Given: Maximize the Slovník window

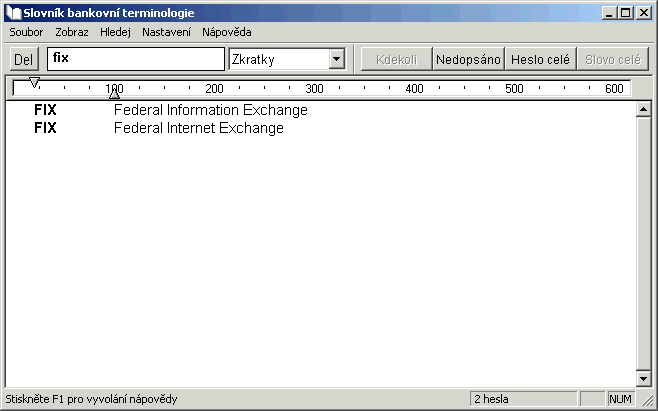Looking at the screenshot, I should (625, 13).
